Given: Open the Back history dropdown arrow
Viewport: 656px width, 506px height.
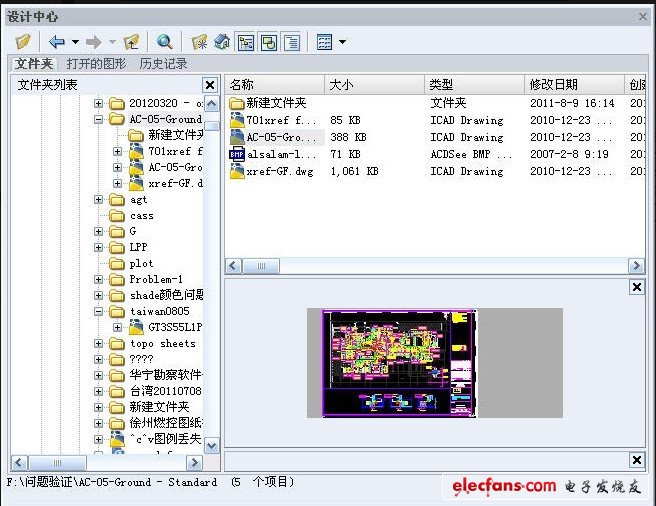Looking at the screenshot, I should [x=75, y=42].
